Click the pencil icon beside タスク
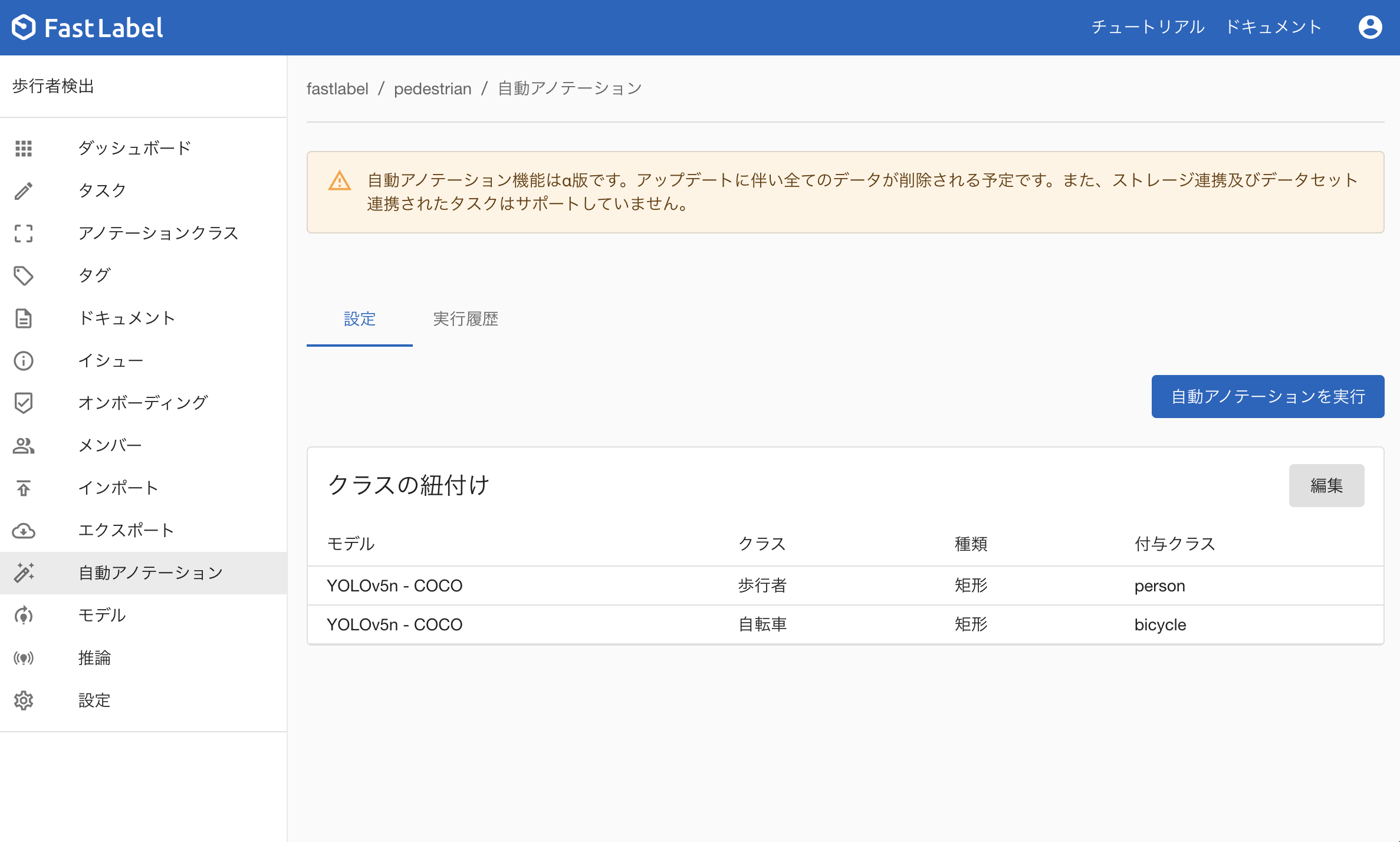Viewport: 1400px width, 842px height. [x=24, y=190]
